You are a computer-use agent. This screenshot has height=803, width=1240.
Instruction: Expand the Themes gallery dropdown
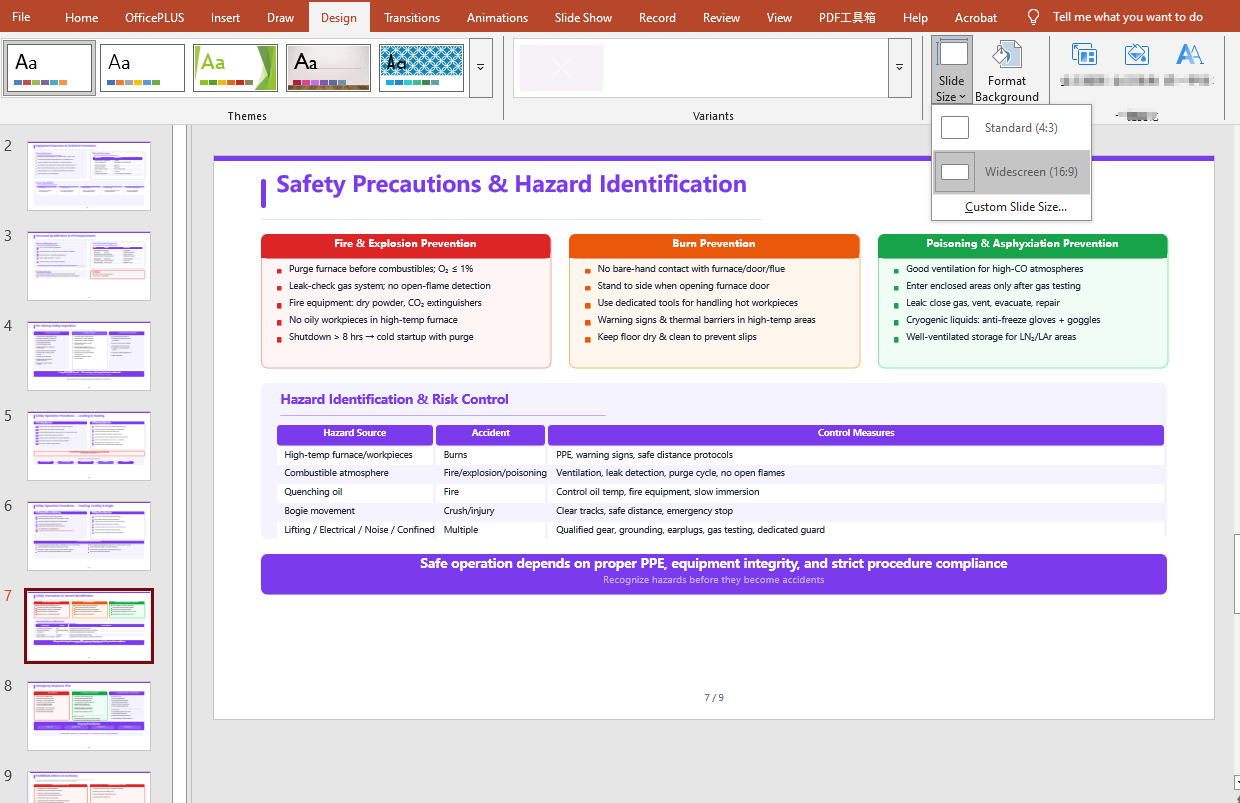pos(480,68)
